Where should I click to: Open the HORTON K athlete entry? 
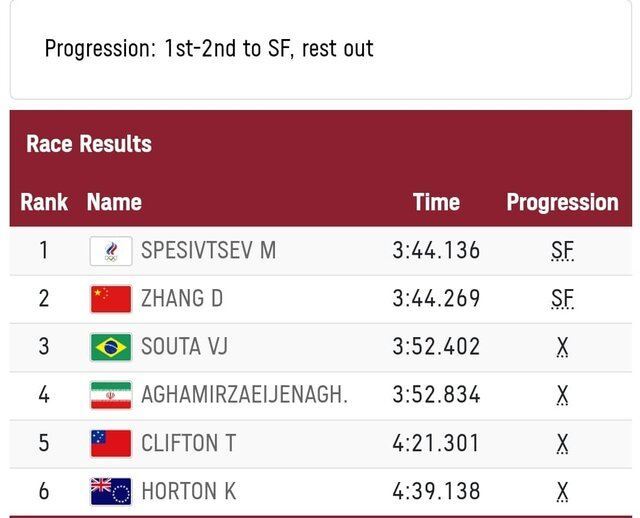point(190,491)
